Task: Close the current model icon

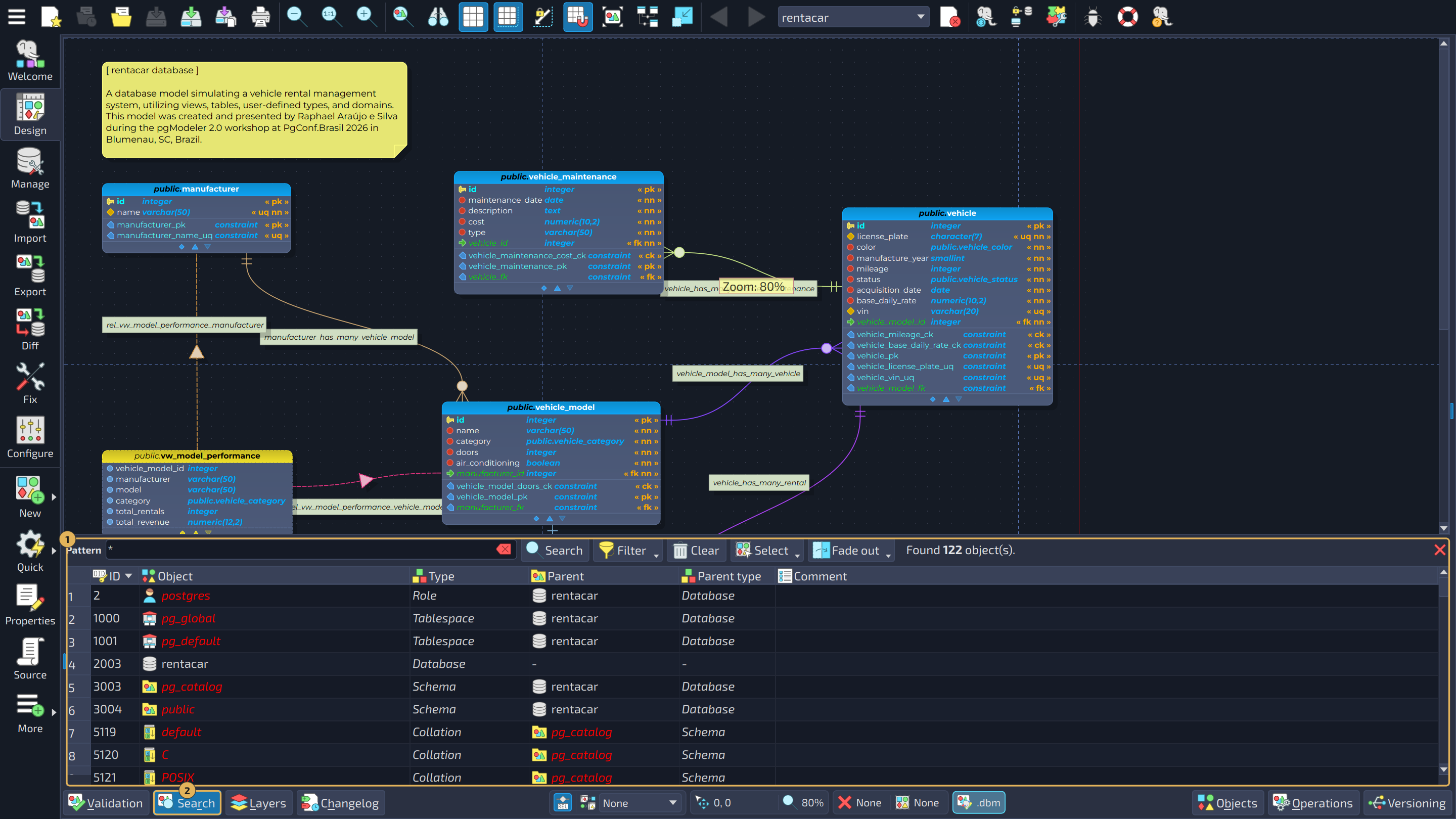Action: (x=949, y=17)
